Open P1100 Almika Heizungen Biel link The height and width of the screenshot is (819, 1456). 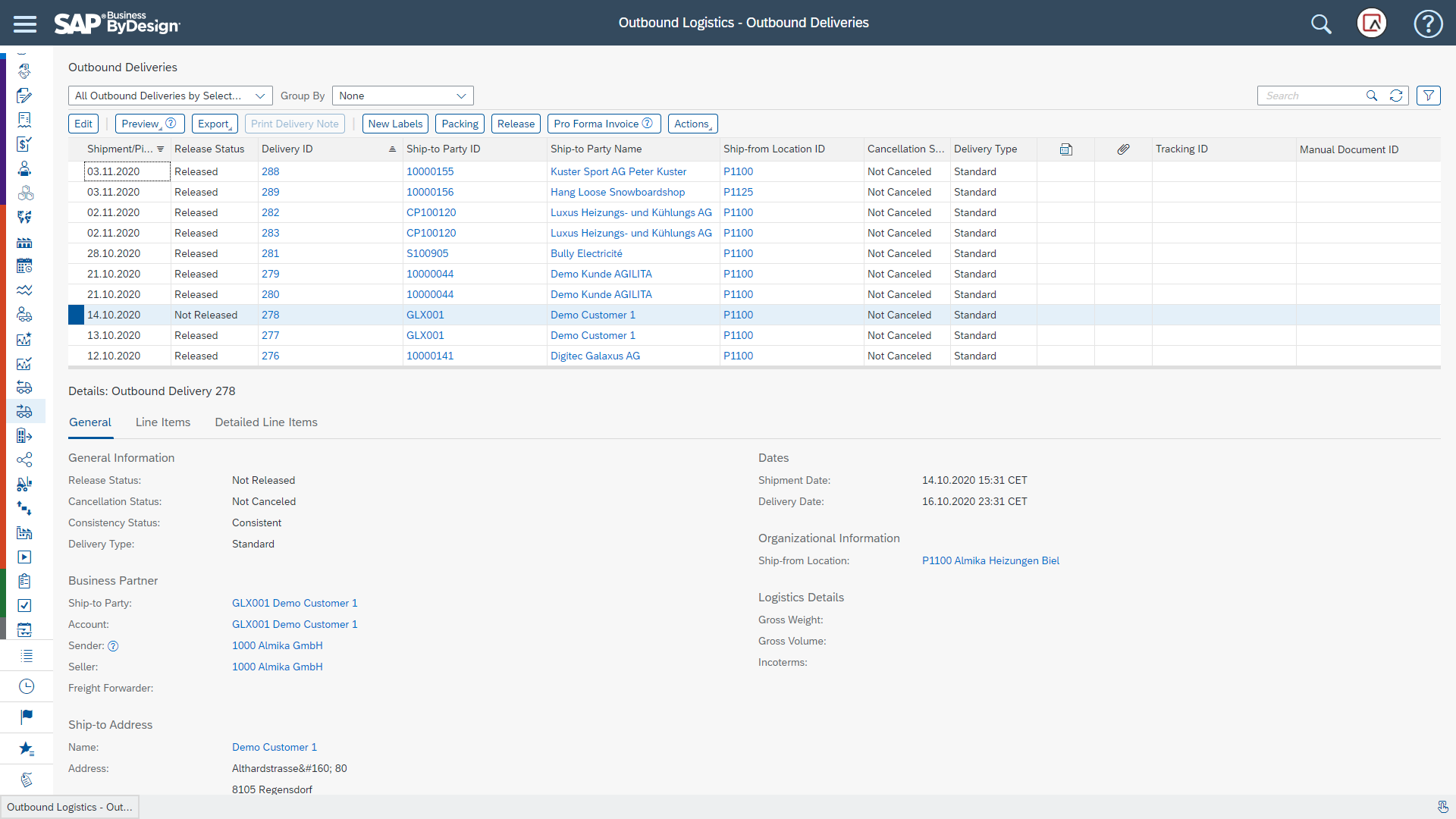click(990, 561)
